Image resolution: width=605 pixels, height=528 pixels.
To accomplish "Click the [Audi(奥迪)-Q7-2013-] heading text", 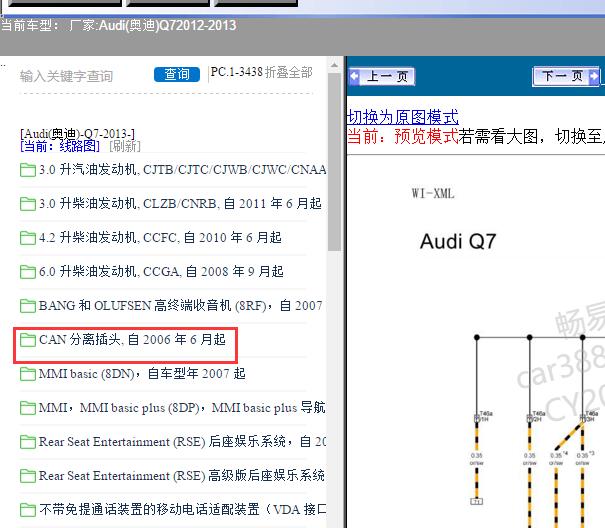I will coord(78,134).
